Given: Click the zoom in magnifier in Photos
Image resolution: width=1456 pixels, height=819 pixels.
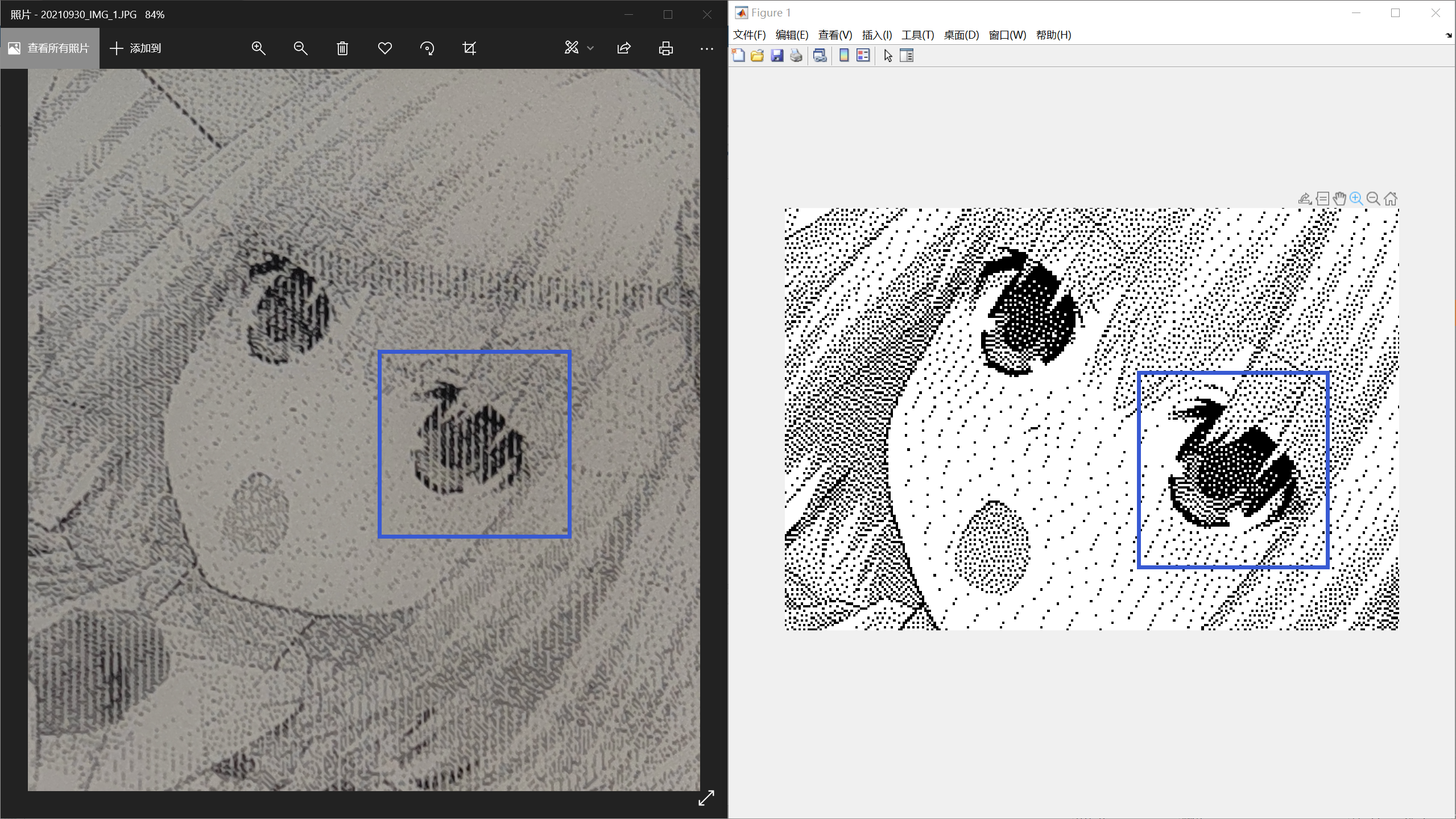Looking at the screenshot, I should 259,48.
